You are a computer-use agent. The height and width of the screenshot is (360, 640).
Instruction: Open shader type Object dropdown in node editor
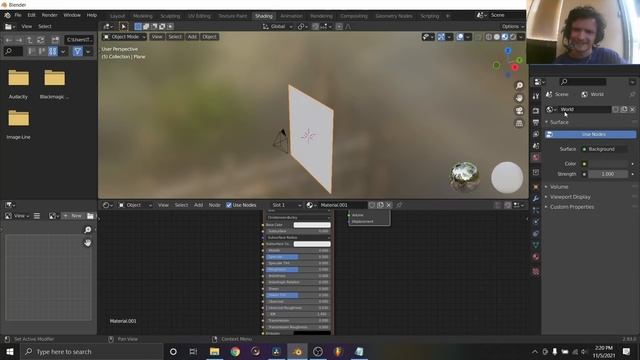point(135,205)
